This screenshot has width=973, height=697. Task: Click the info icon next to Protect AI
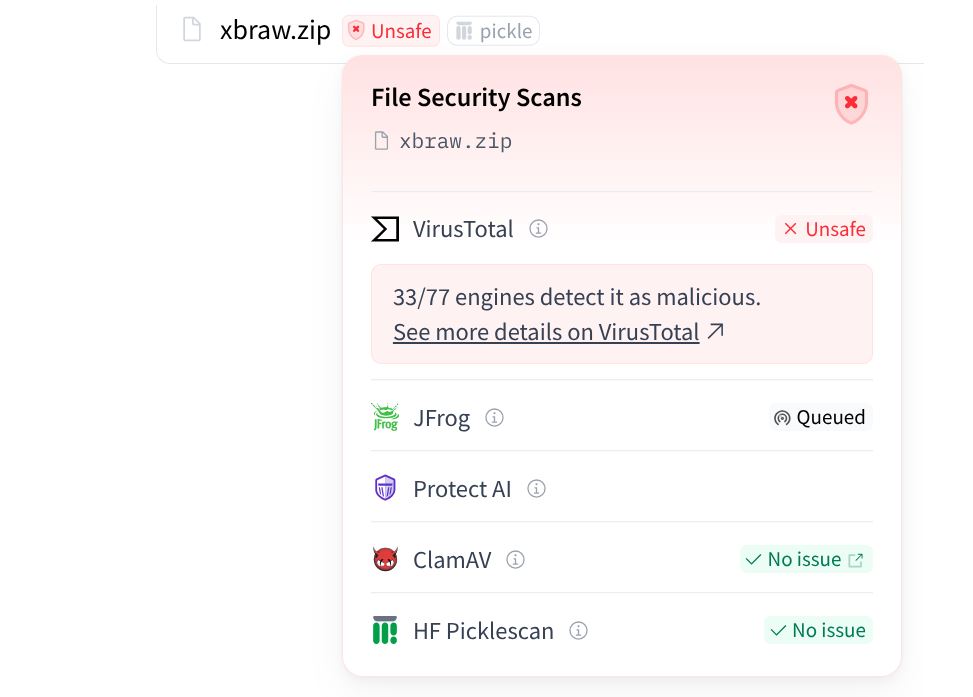(x=536, y=489)
